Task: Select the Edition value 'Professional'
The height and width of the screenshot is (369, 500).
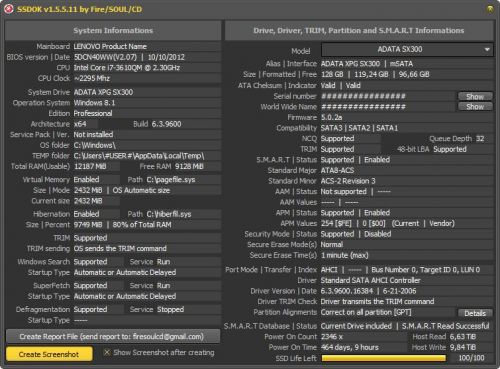Action: (93, 113)
